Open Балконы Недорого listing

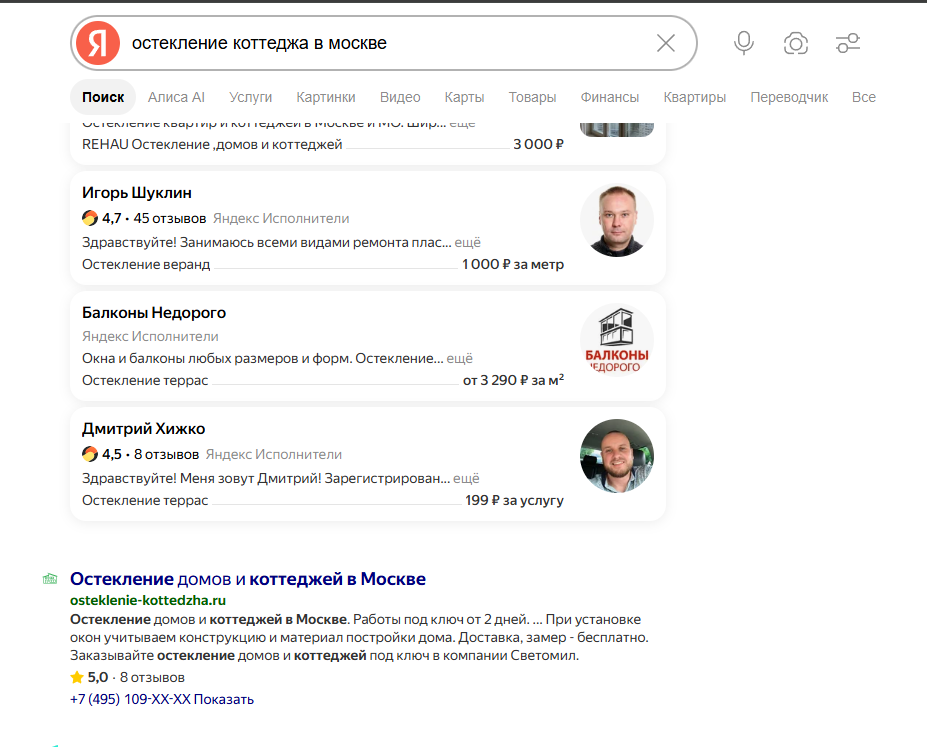(154, 313)
